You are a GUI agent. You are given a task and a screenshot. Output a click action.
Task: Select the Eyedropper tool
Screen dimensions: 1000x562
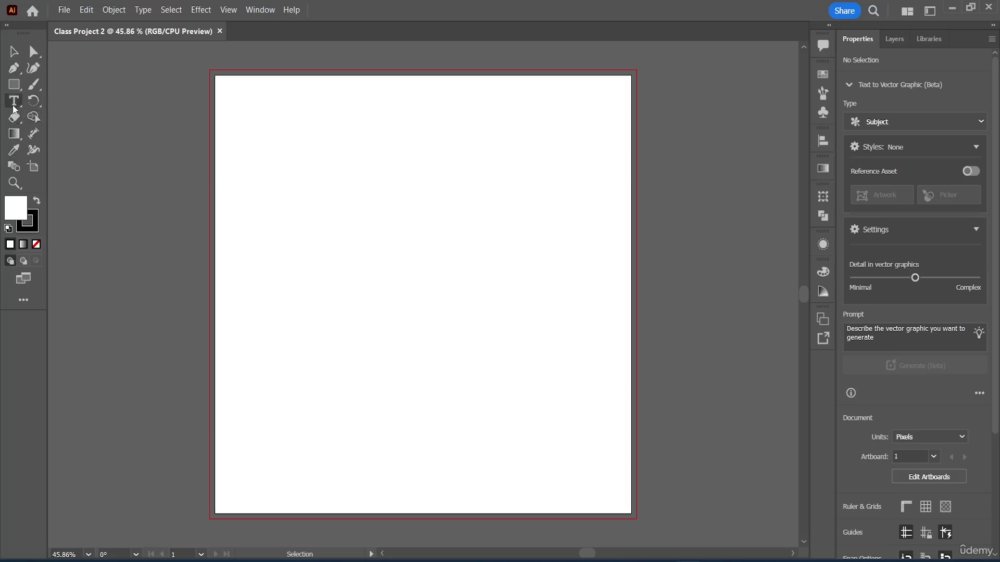pyautogui.click(x=13, y=150)
